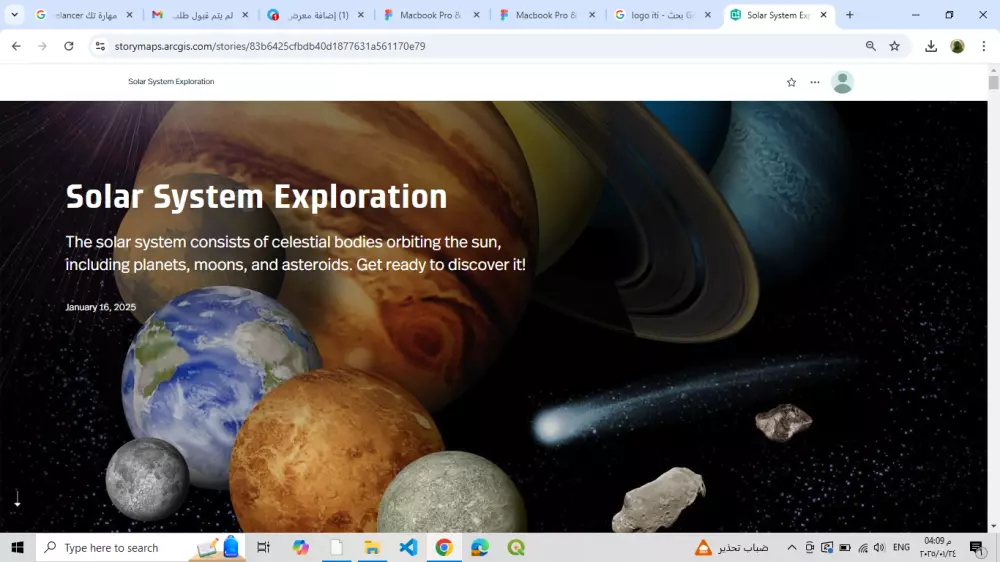Open Chrome downloads
The height and width of the screenshot is (562, 1000).
pyautogui.click(x=931, y=46)
